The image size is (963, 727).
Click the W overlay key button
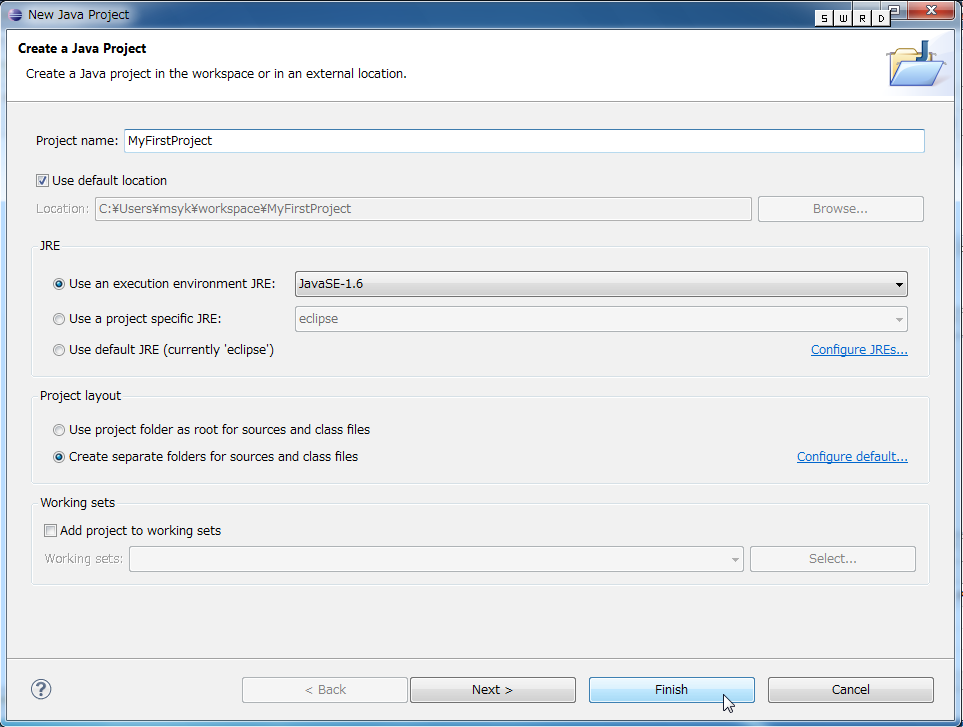pyautogui.click(x=842, y=19)
